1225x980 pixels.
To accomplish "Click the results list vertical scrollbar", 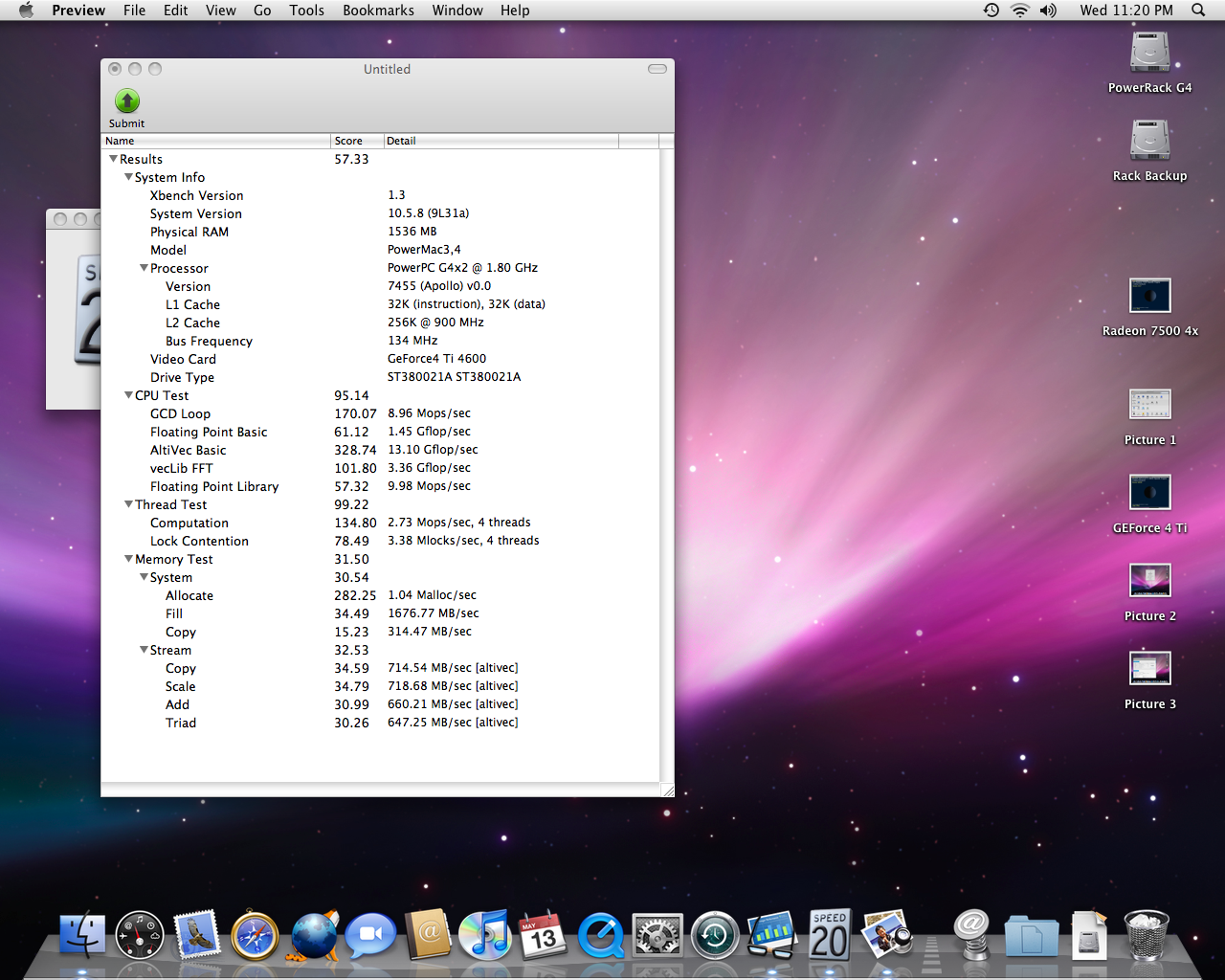I will click(x=666, y=465).
